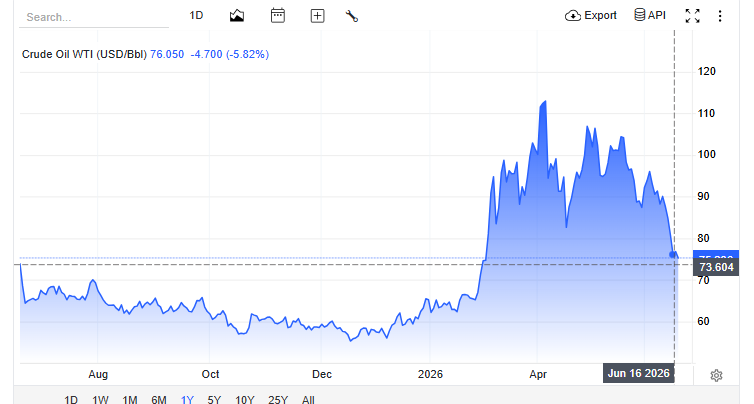
Task: Click the -4.700 (-5.82%) change value
Action: click(x=230, y=54)
